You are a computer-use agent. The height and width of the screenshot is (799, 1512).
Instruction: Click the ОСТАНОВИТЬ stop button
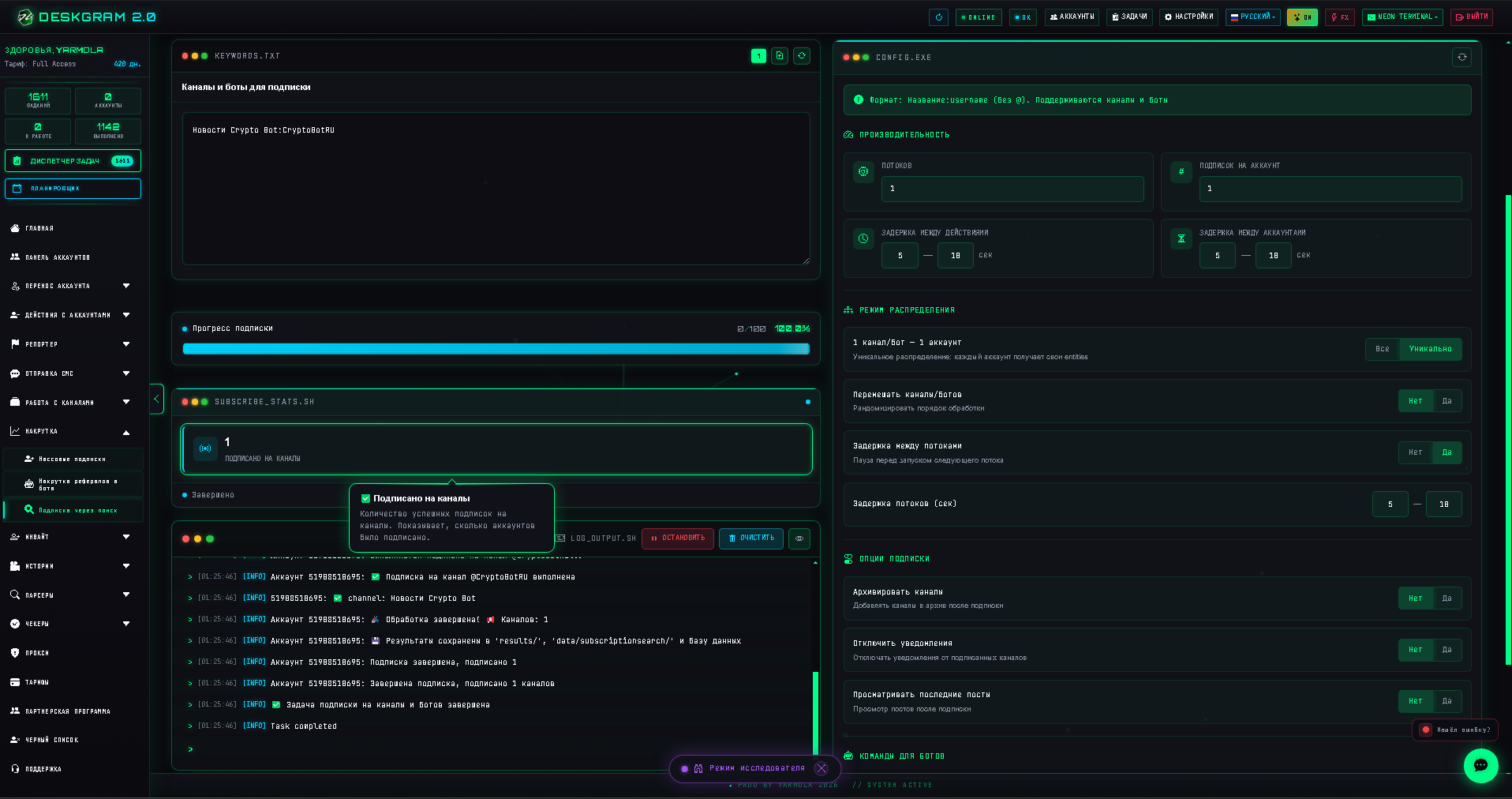(x=678, y=538)
